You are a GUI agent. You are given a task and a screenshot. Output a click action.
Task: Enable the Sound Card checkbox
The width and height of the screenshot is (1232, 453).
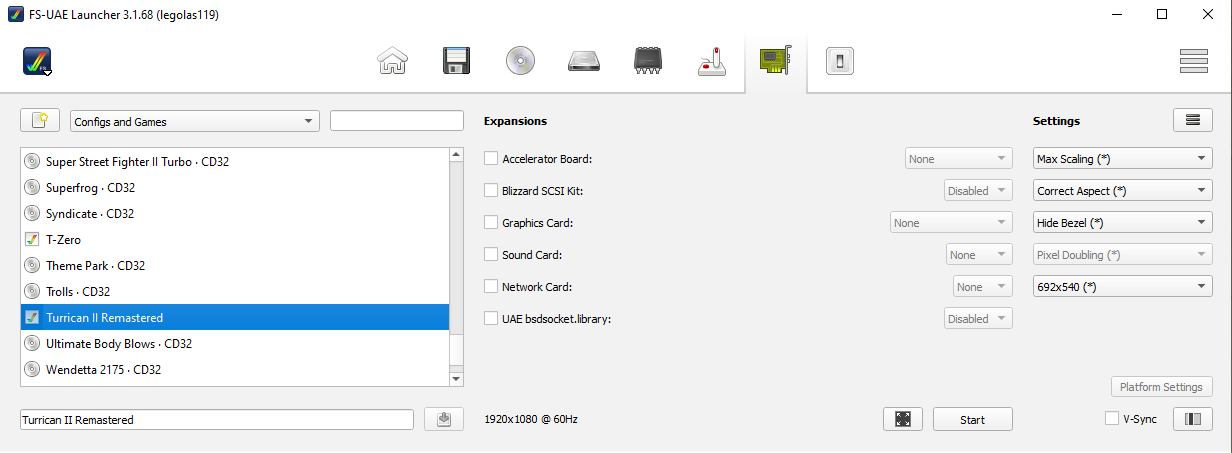(x=491, y=254)
